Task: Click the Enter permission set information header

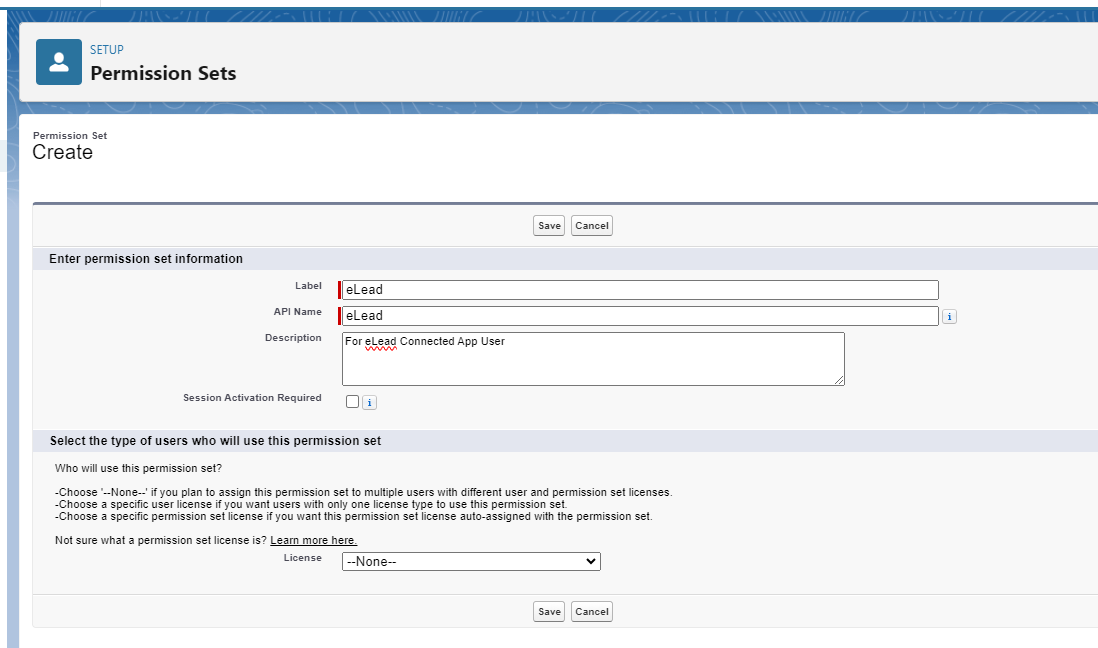Action: point(145,258)
